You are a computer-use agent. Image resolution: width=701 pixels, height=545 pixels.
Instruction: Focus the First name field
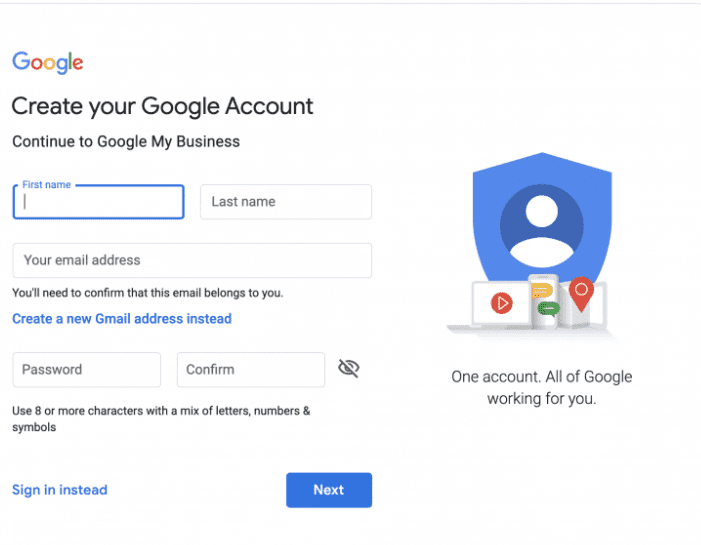pyautogui.click(x=98, y=202)
